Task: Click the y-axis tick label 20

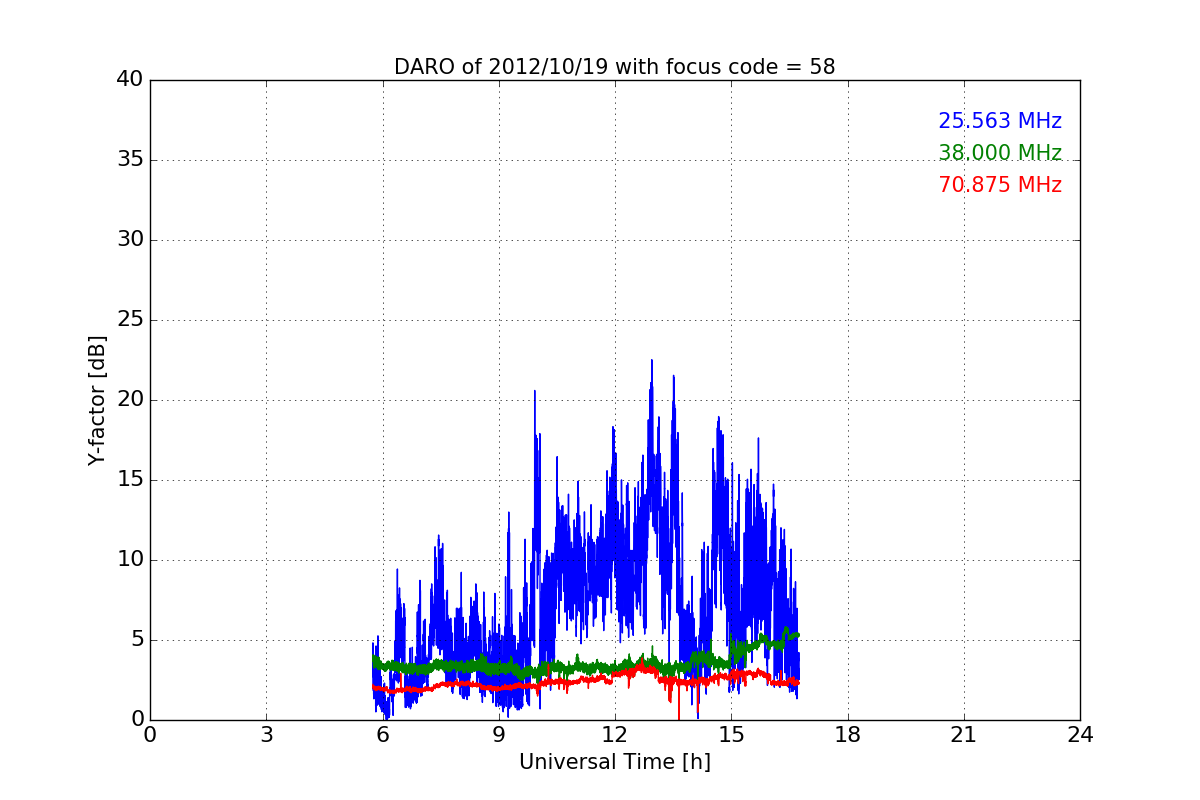Action: point(130,400)
